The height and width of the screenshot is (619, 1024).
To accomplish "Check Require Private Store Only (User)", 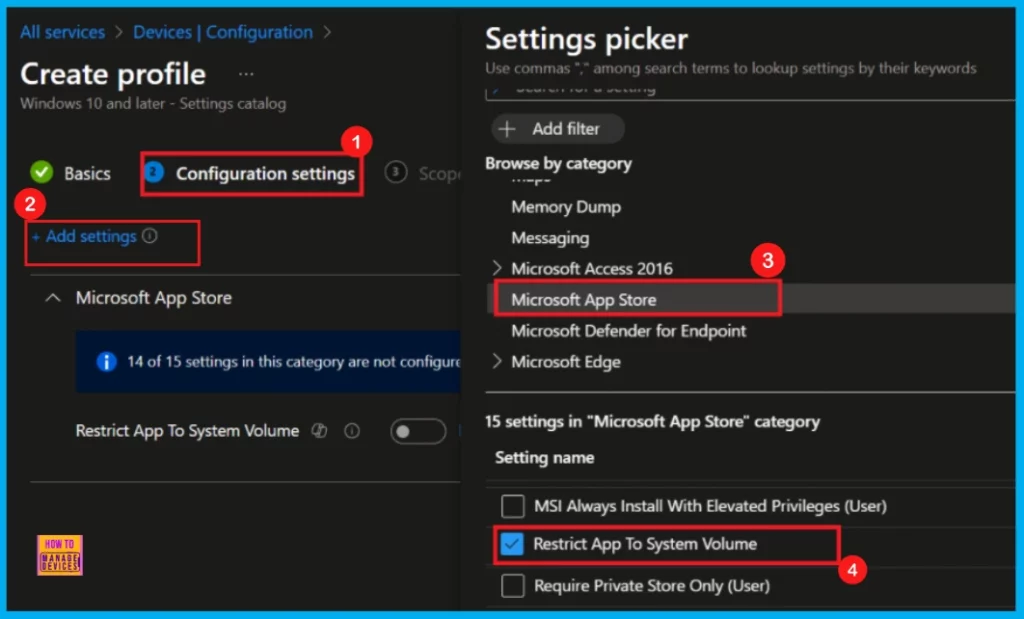I will pyautogui.click(x=513, y=586).
